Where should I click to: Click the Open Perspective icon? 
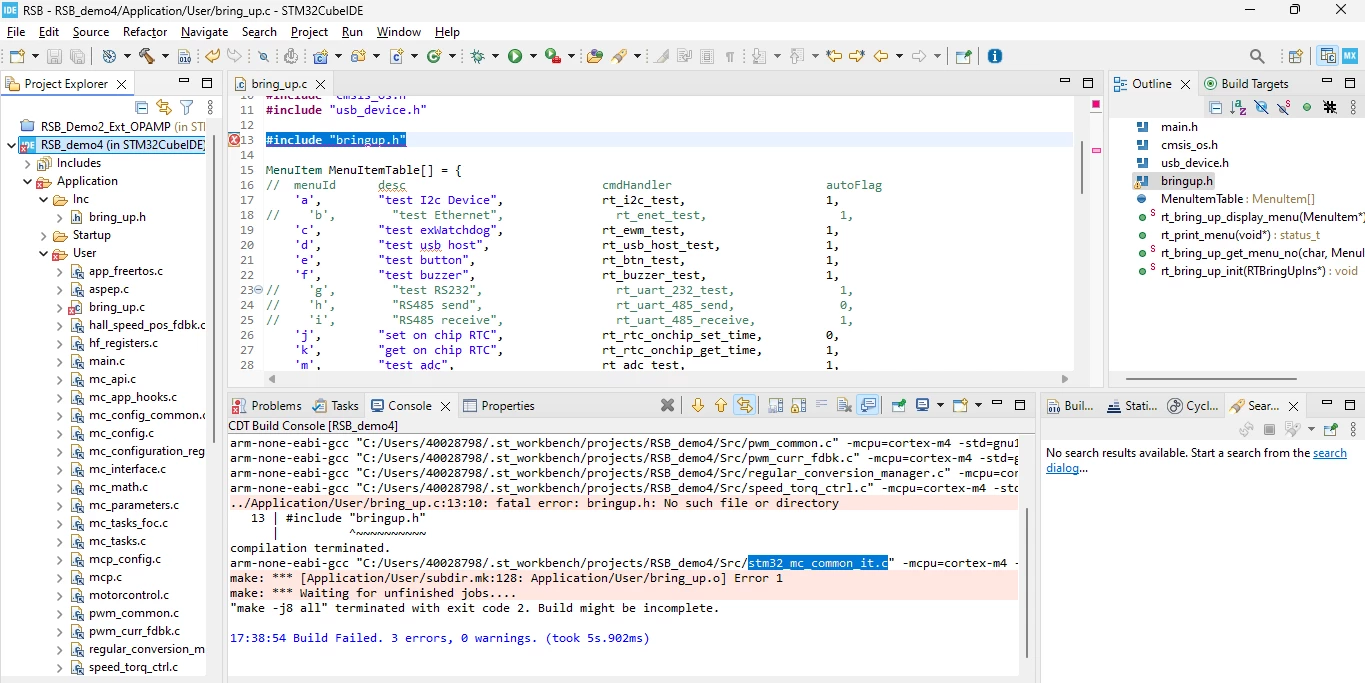pos(1295,56)
